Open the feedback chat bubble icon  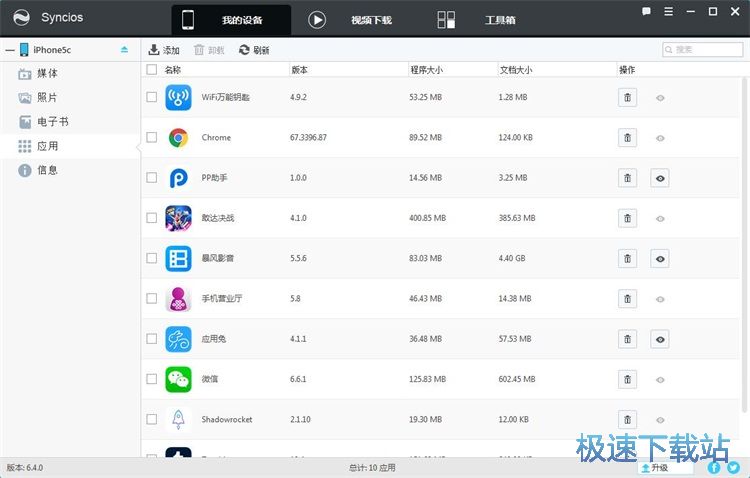(646, 11)
